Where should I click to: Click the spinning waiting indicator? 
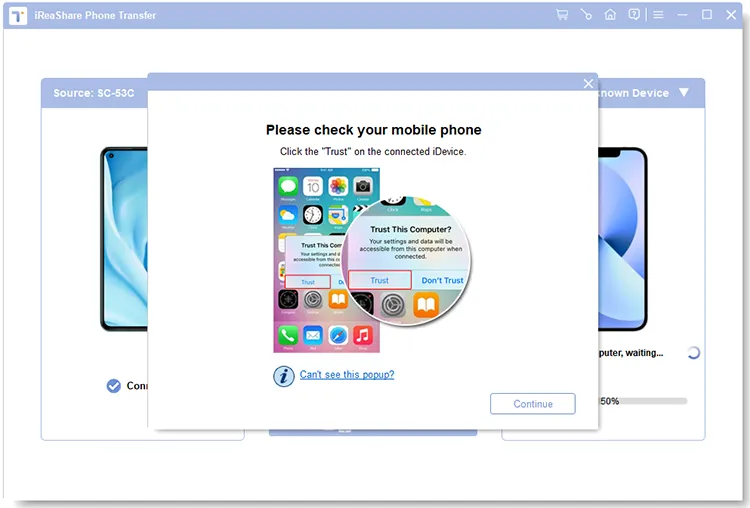pos(693,353)
